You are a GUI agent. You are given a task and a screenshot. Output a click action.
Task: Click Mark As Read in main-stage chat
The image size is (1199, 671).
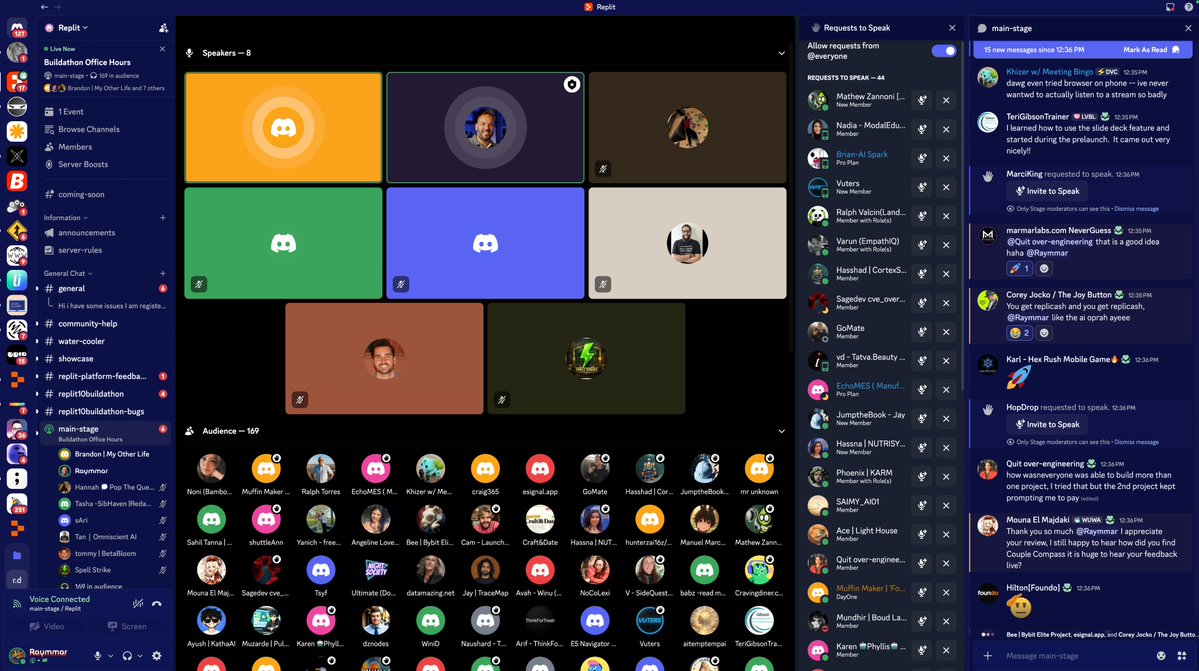[1151, 50]
